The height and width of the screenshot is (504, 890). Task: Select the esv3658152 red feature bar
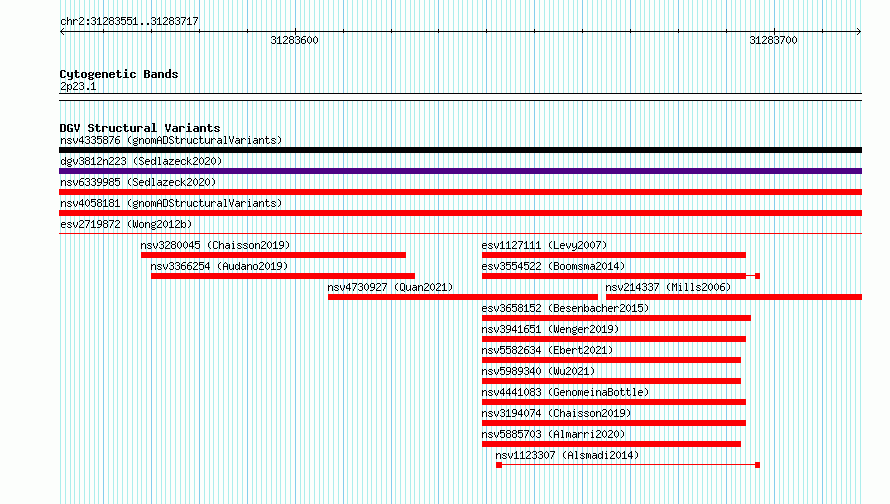click(x=616, y=318)
